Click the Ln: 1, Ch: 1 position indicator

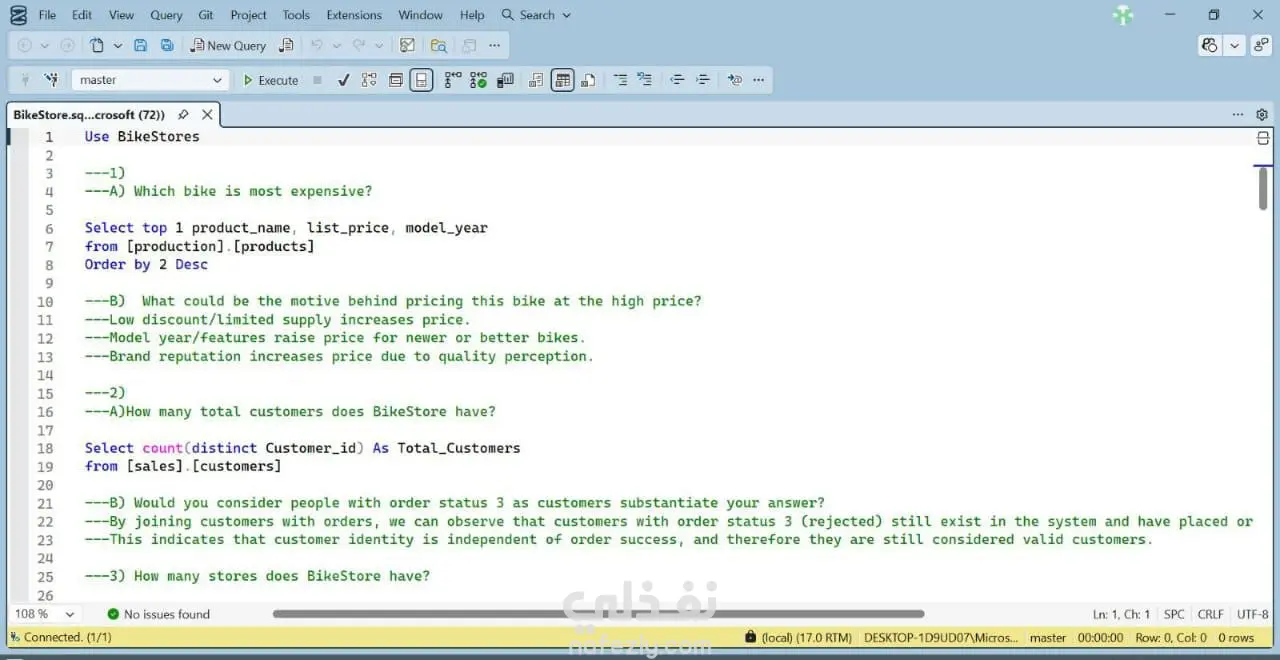click(x=1122, y=614)
